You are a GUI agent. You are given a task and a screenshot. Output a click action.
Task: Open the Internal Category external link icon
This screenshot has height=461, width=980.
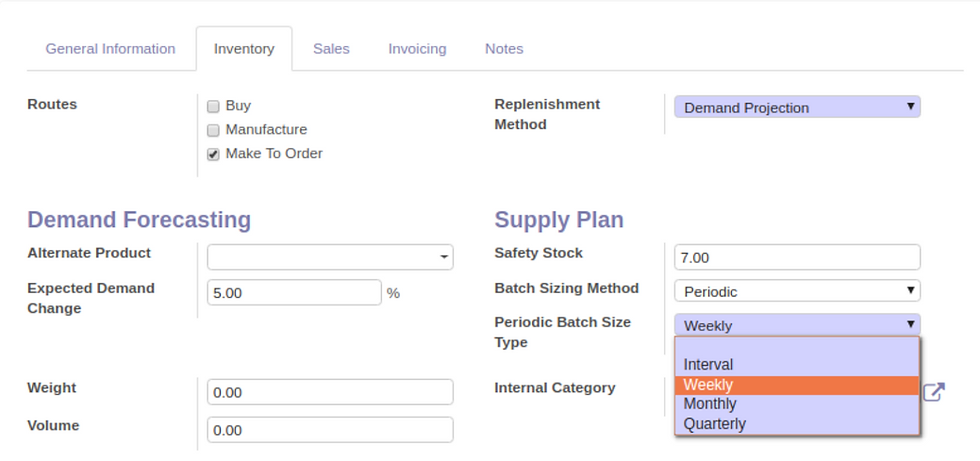[x=934, y=392]
